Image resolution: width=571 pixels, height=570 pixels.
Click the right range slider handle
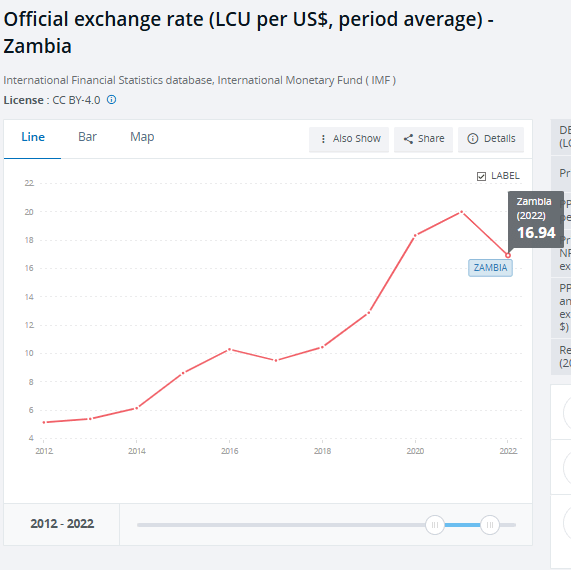490,525
